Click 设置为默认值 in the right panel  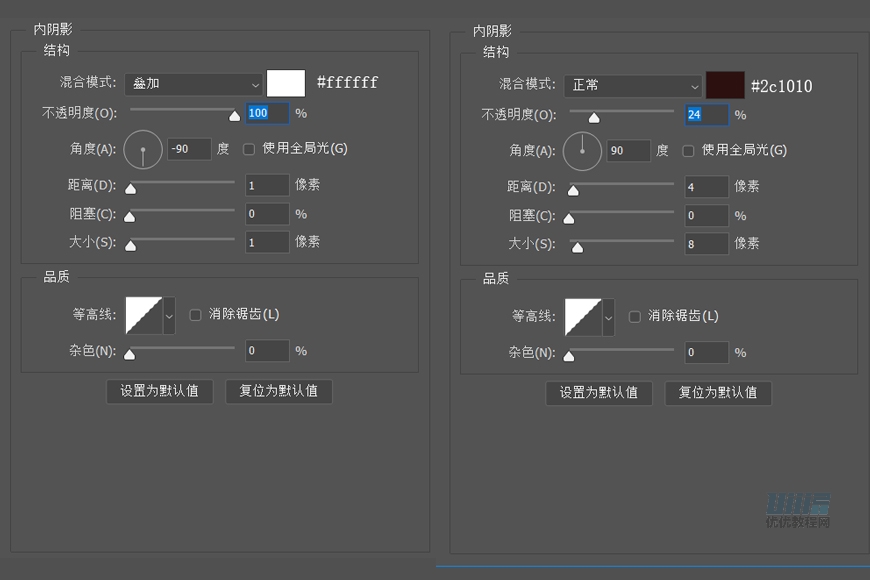598,393
